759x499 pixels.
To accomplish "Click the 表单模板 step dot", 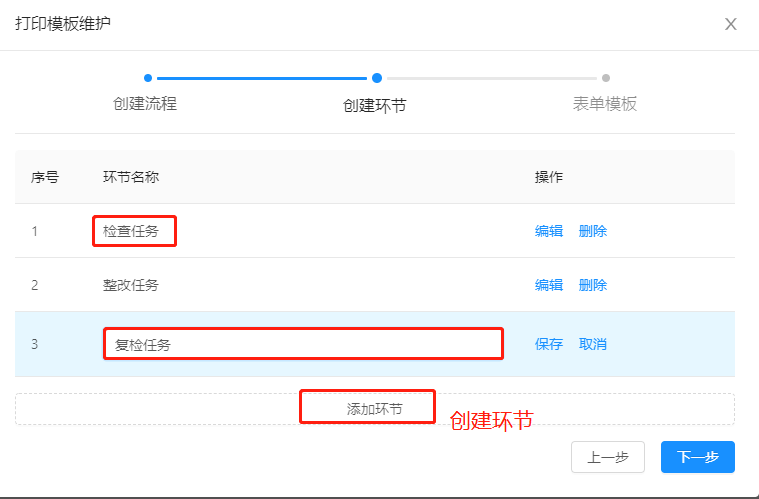I will (606, 78).
